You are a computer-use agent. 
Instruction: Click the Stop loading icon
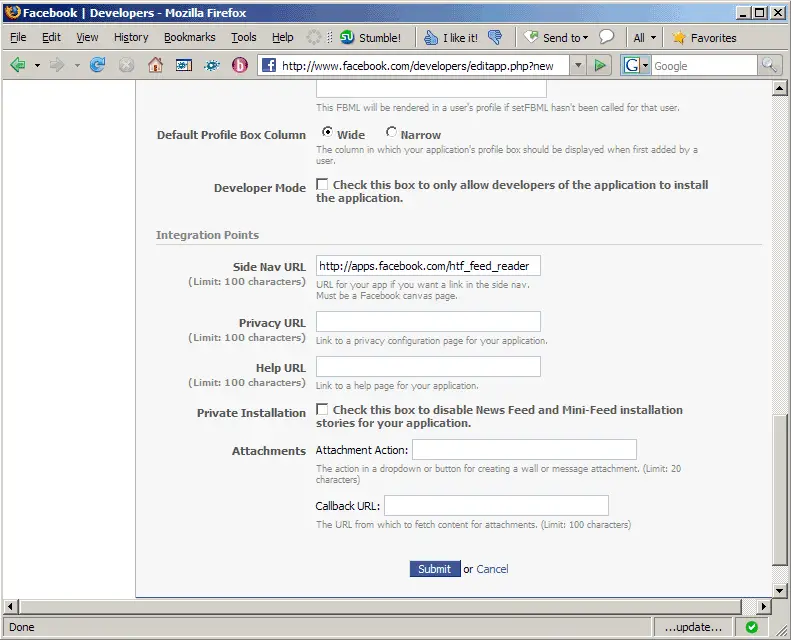(x=127, y=65)
